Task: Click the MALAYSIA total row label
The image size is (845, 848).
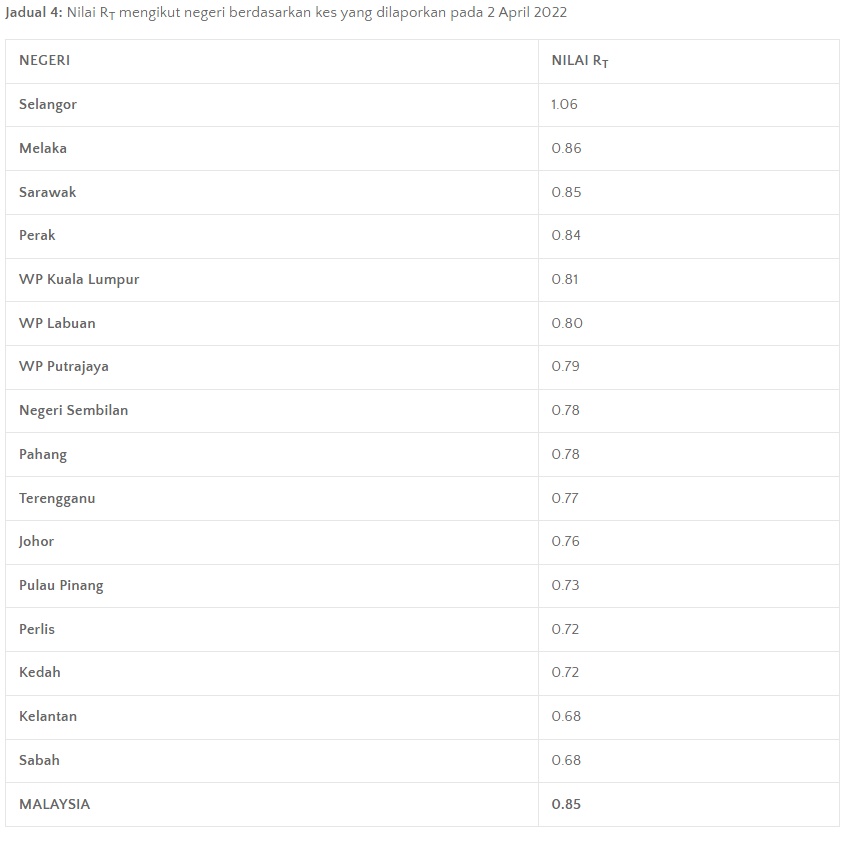Action: (x=54, y=804)
